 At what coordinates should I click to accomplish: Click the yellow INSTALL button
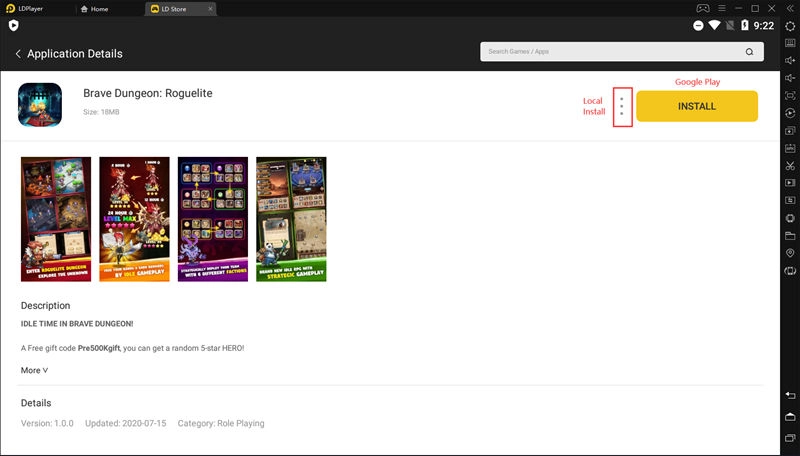697,106
